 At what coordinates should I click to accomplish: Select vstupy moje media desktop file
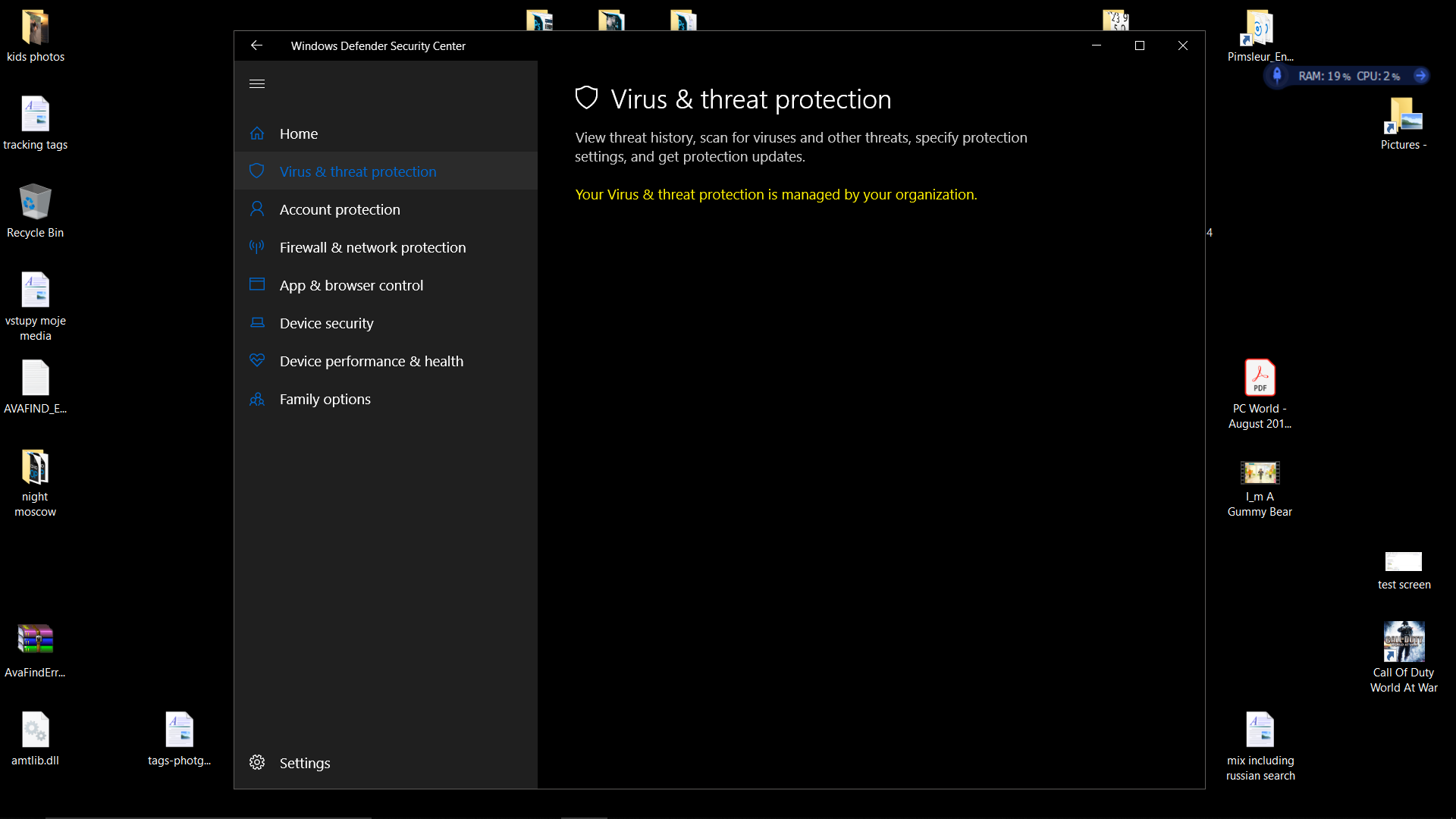(x=35, y=306)
